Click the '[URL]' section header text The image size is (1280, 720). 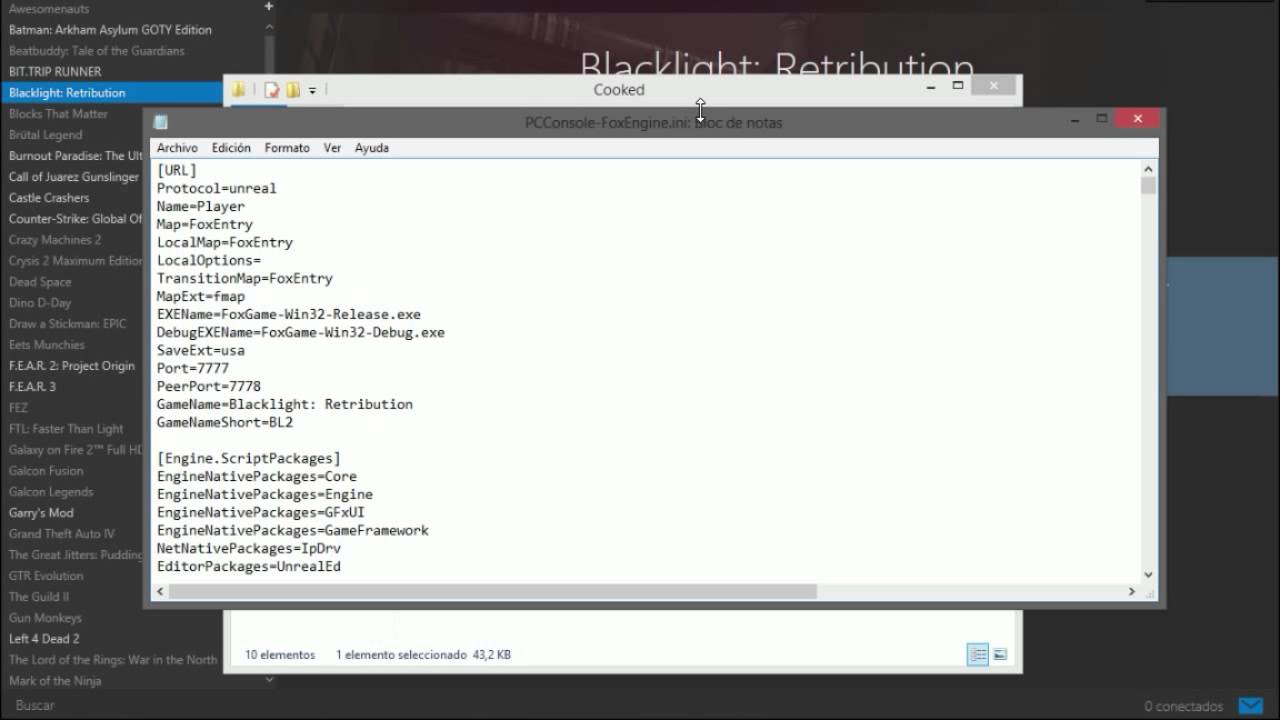tap(177, 170)
